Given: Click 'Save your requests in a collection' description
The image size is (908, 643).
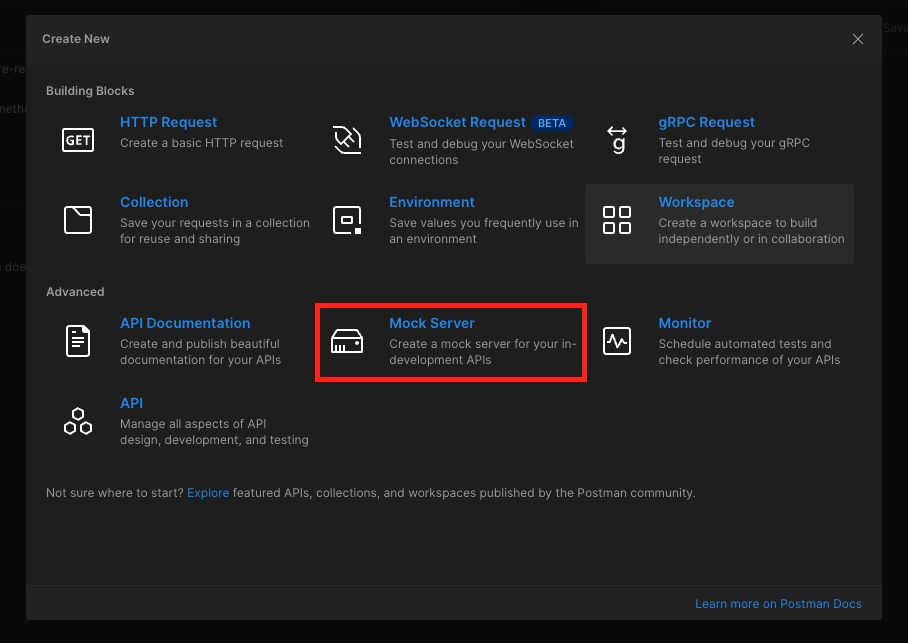Looking at the screenshot, I should tap(215, 231).
